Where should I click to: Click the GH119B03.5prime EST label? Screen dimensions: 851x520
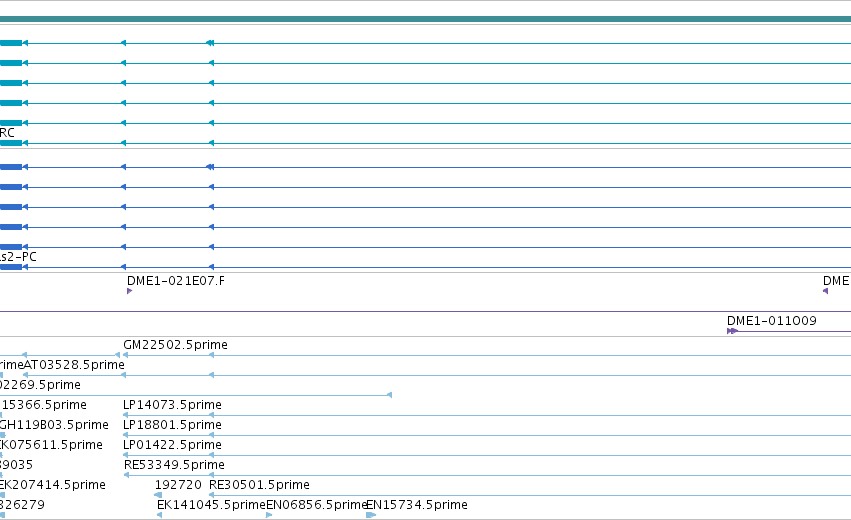coord(54,424)
